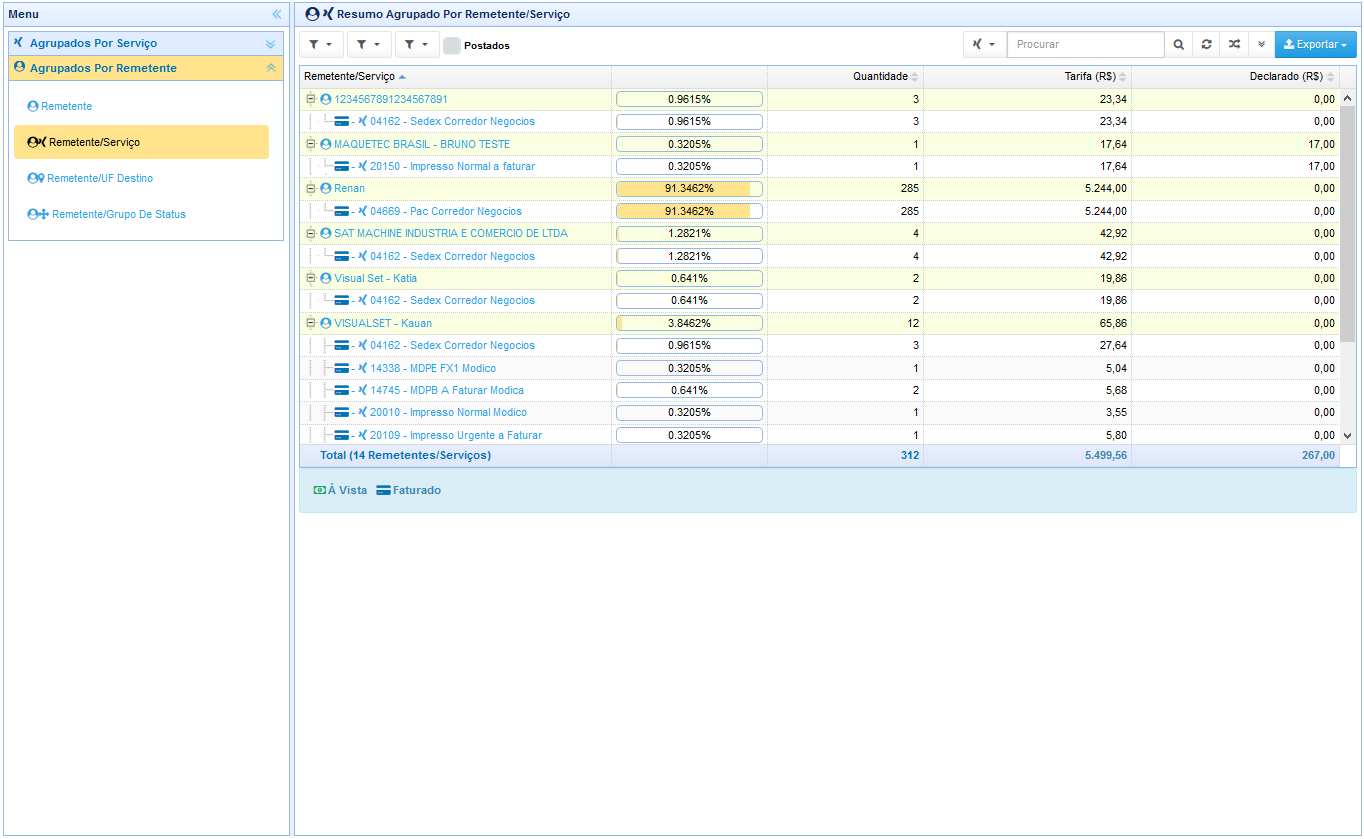1364x839 pixels.
Task: Sort by Tarifa (R$) column sort arrows
Action: tap(1123, 77)
